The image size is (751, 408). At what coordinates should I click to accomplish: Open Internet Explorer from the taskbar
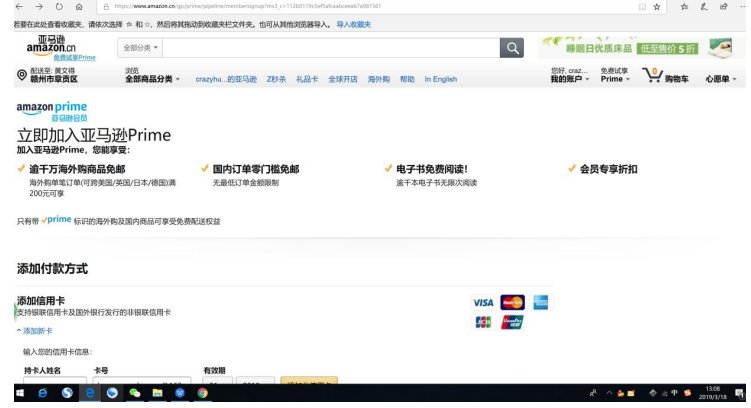point(43,393)
